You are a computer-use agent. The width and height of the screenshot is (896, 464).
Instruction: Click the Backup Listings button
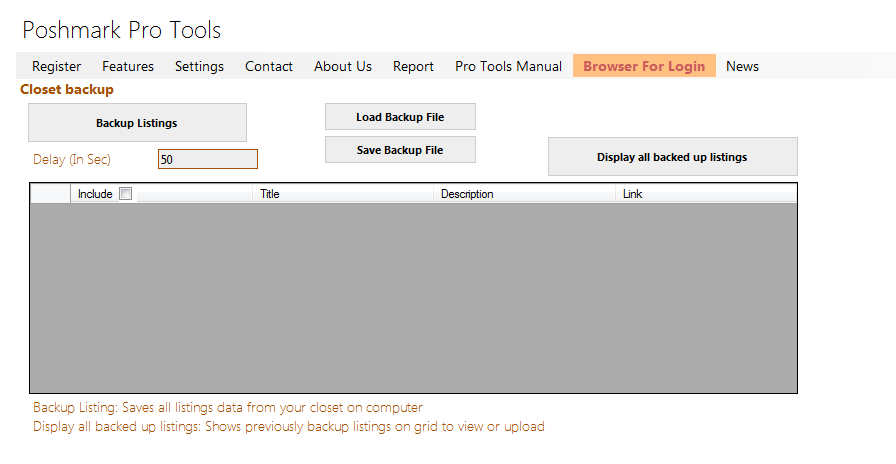tap(137, 123)
